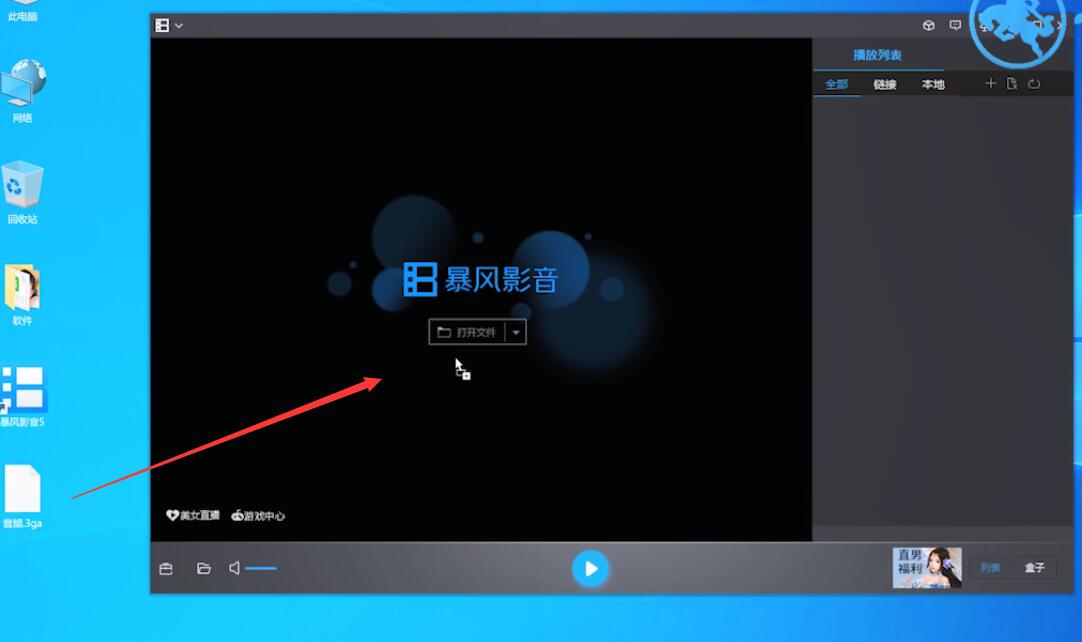Image resolution: width=1082 pixels, height=642 pixels.
Task: Select the 网络 desktop icon
Action: point(23,91)
